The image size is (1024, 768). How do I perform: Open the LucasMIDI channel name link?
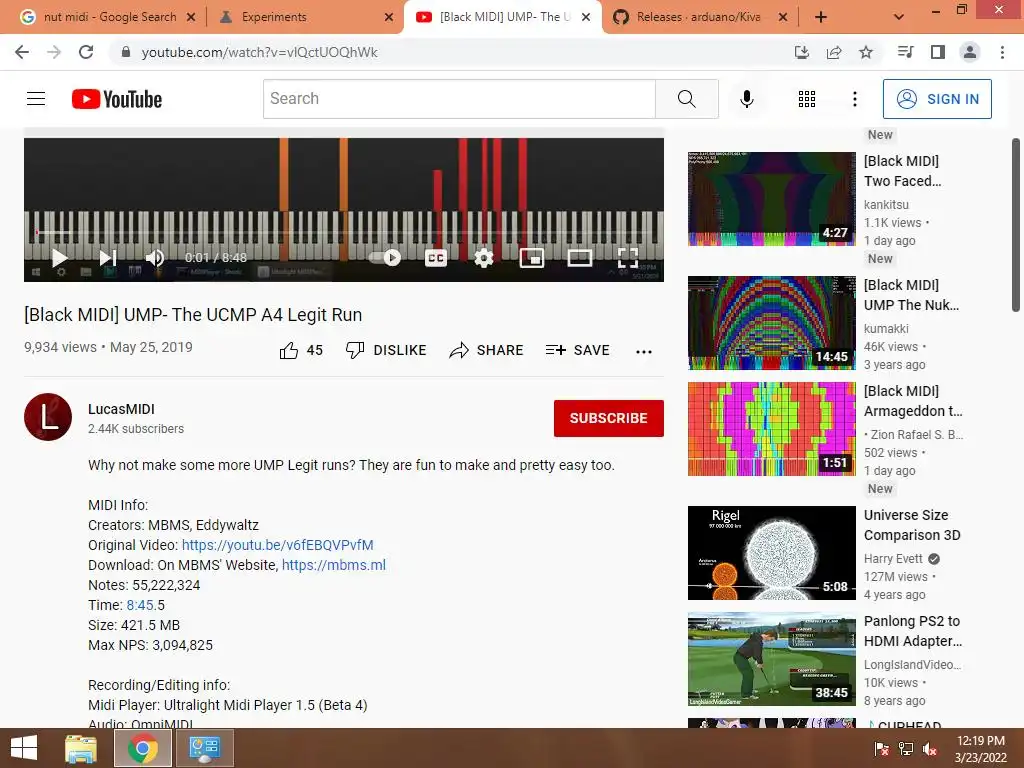click(x=121, y=409)
